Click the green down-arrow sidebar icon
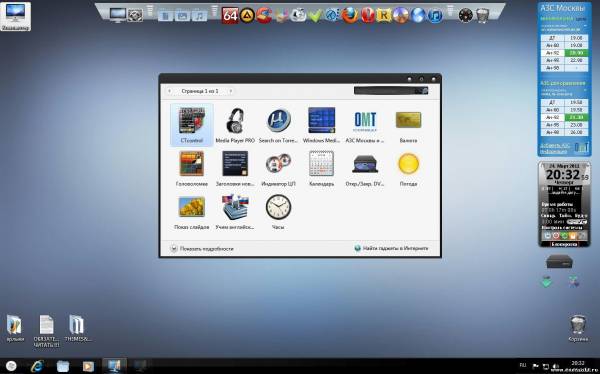This screenshot has height=374, width=600. pyautogui.click(x=547, y=282)
